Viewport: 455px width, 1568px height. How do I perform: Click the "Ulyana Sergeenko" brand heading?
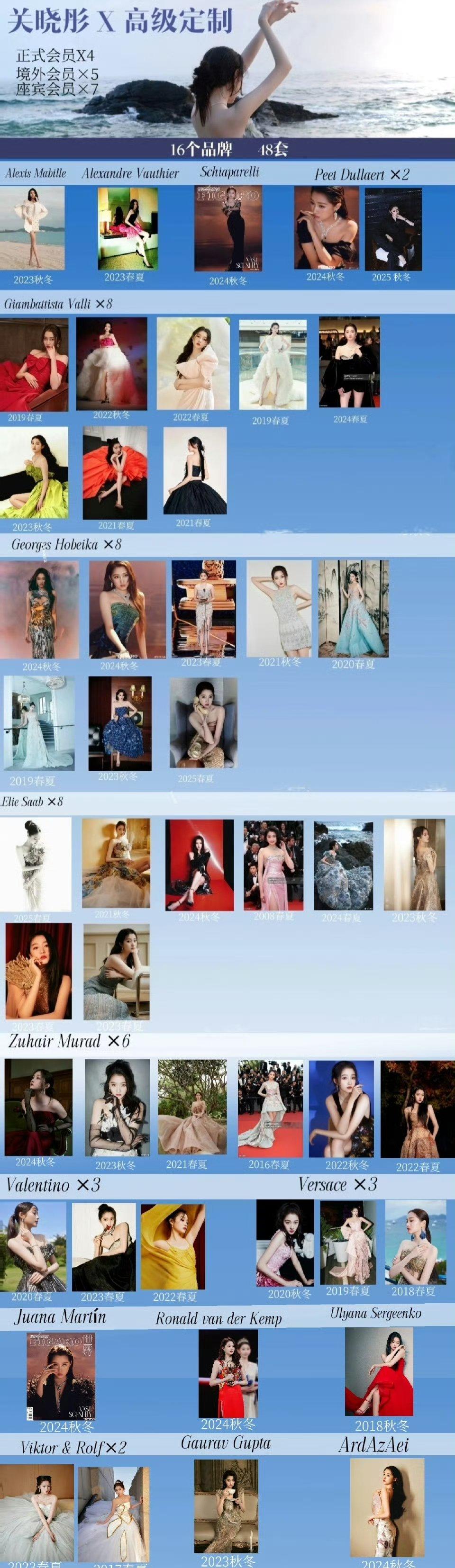pyautogui.click(x=376, y=1314)
